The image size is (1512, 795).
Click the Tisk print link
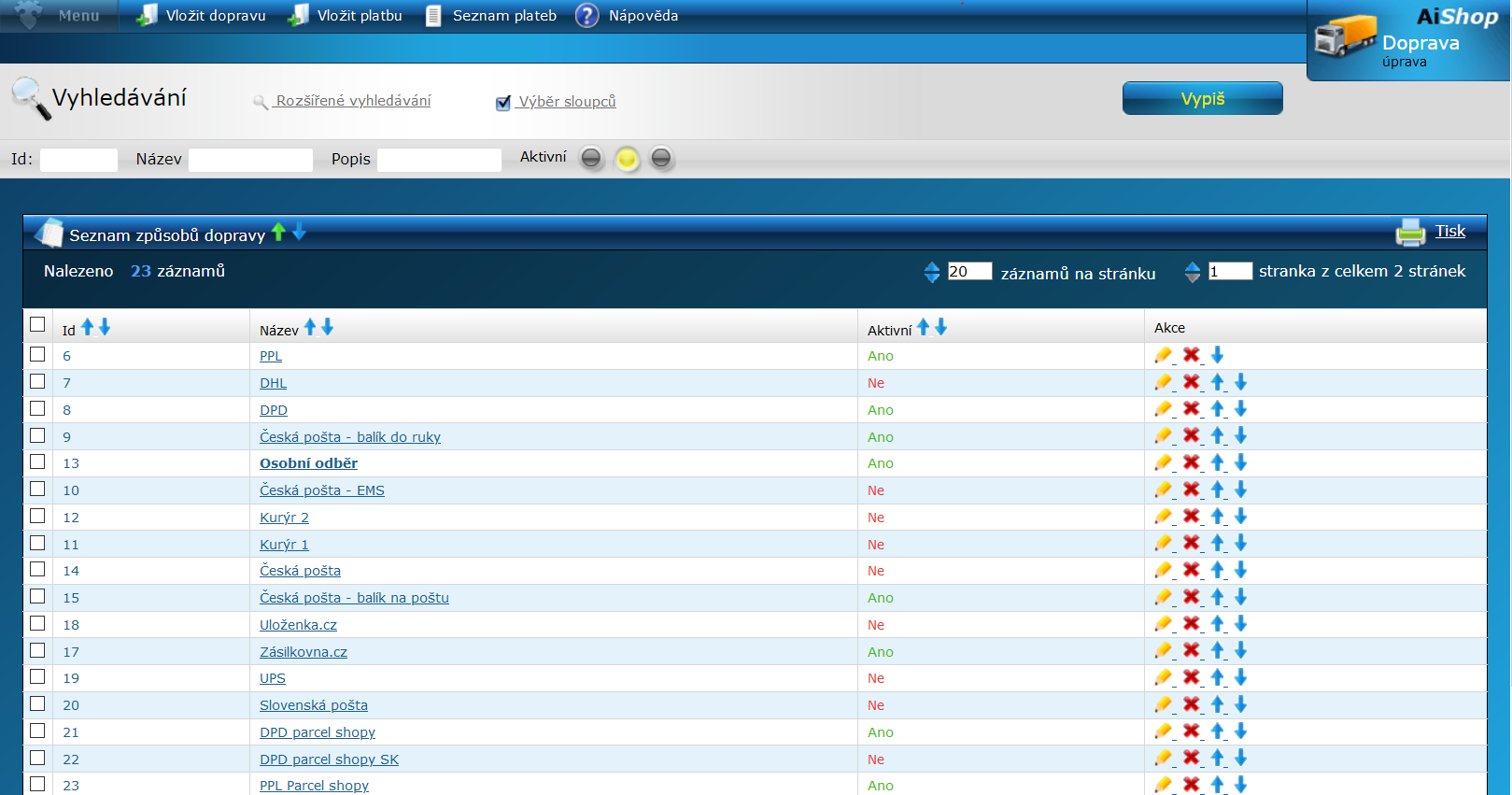[x=1450, y=231]
